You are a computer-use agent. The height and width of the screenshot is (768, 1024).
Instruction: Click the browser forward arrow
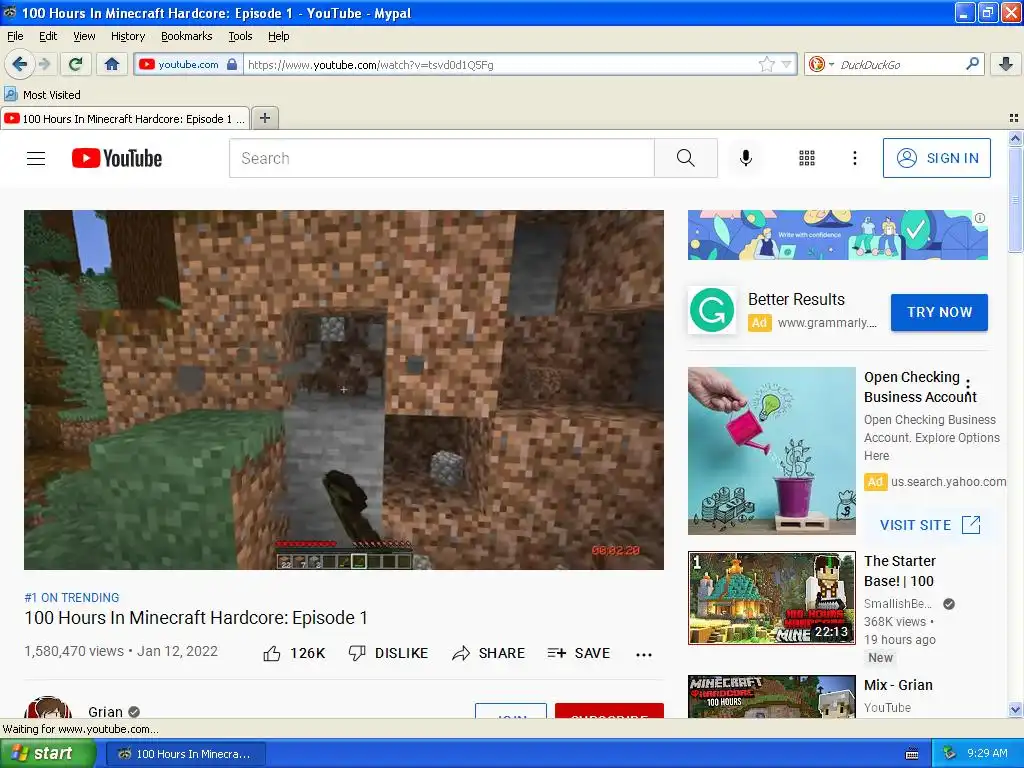[44, 64]
